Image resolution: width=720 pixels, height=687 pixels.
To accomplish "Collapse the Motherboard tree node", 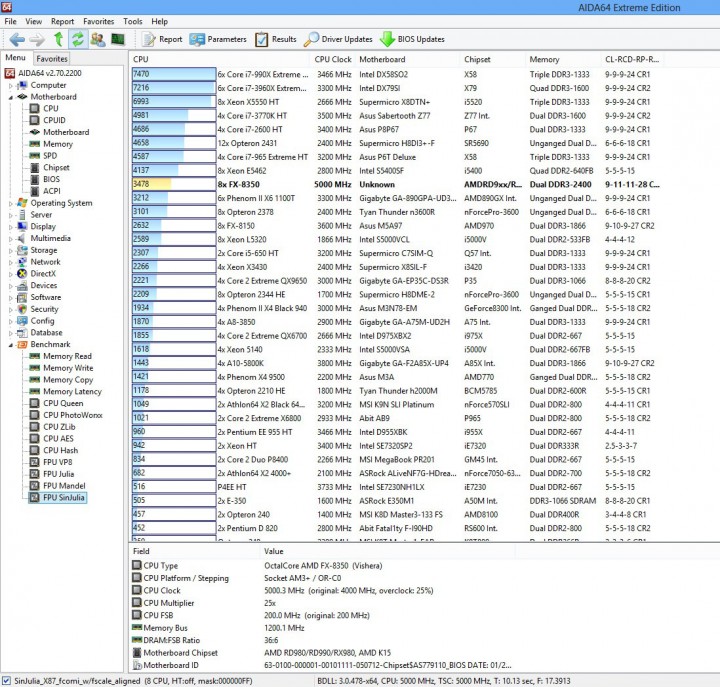I will pos(11,97).
